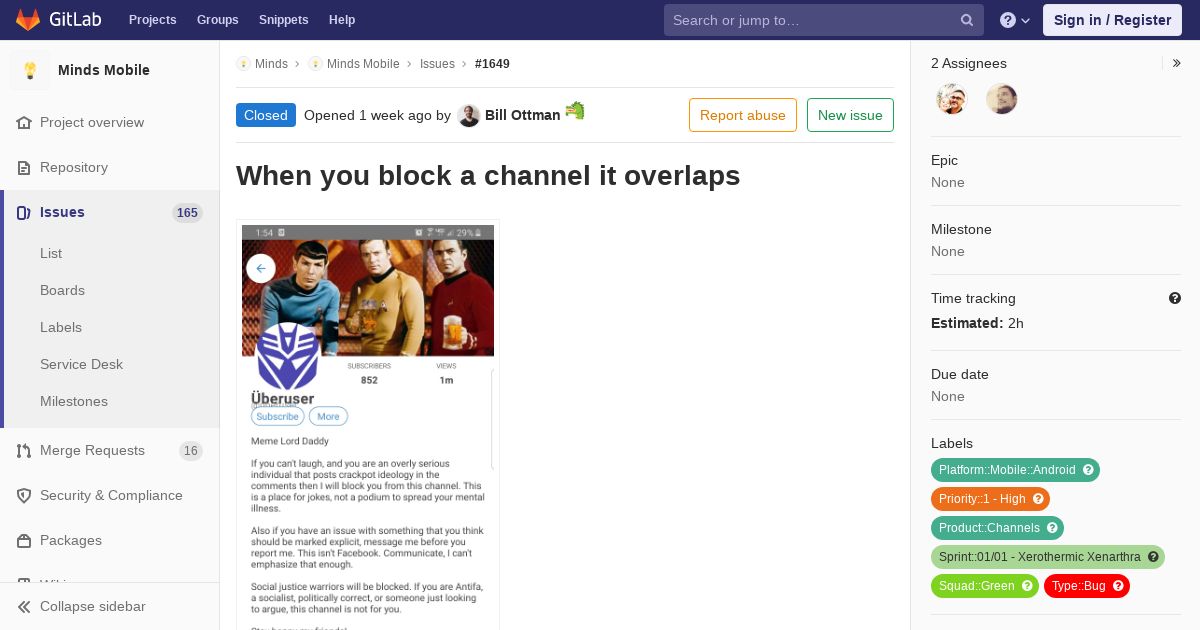Viewport: 1200px width, 630px height.
Task: Click the Issues breadcrumb link
Action: click(437, 63)
